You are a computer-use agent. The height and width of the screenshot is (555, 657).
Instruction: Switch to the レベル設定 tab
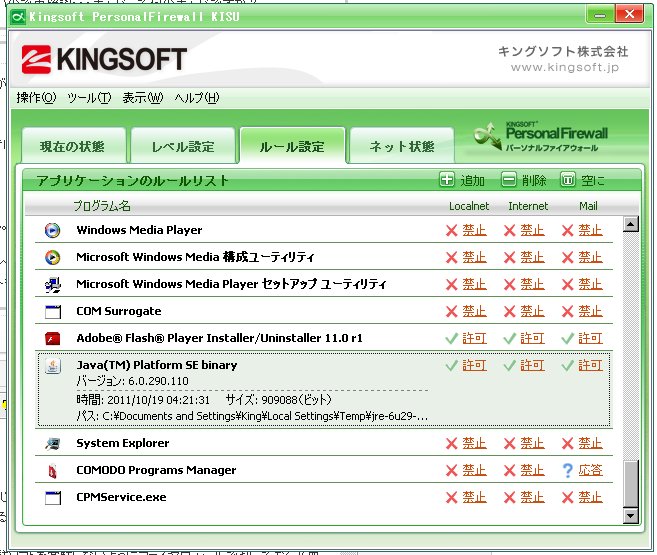point(183,146)
